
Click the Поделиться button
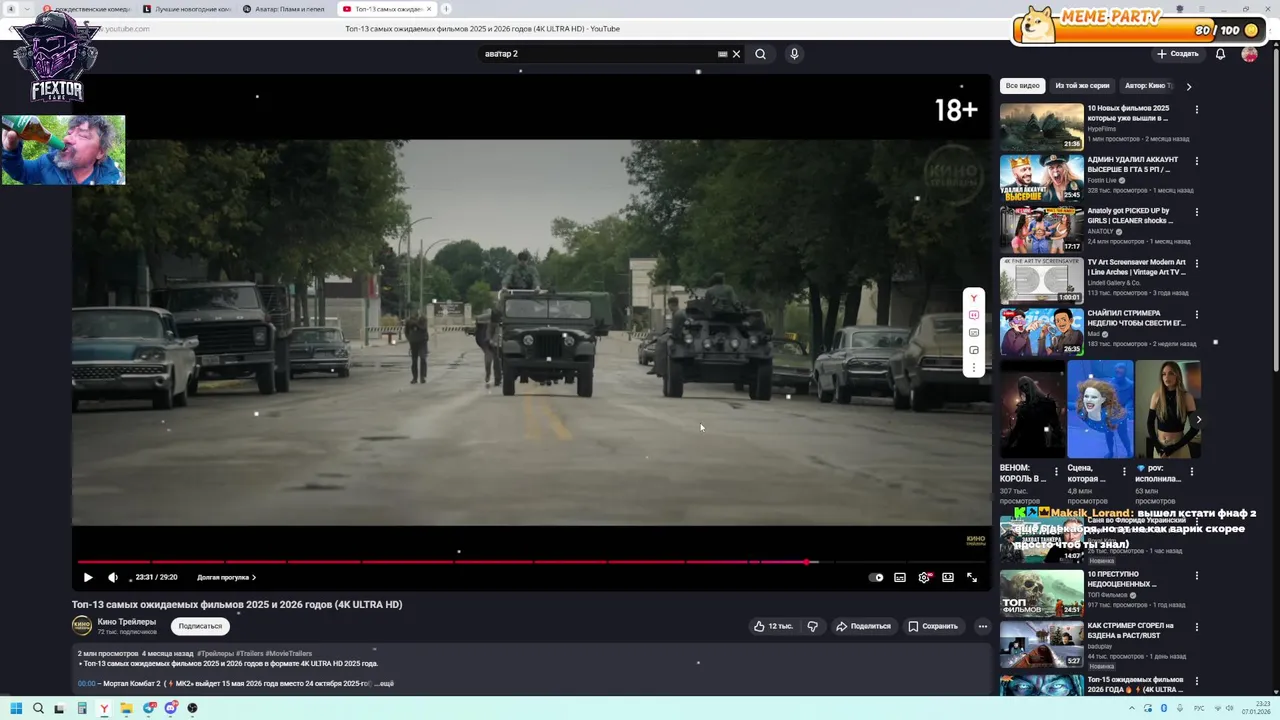(x=863, y=626)
